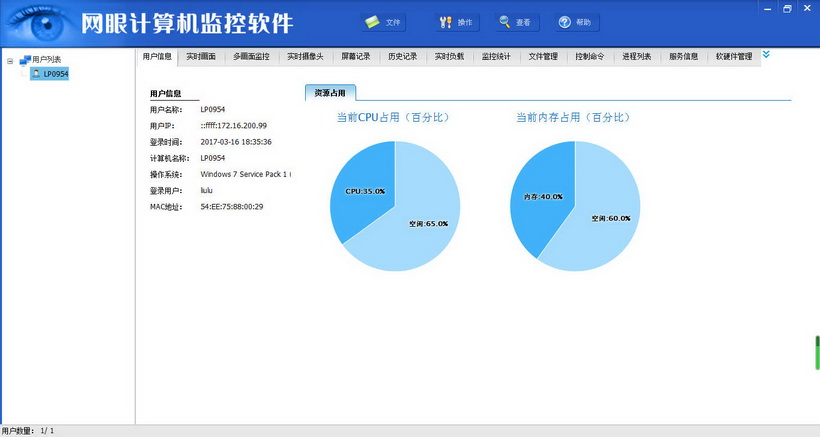
Task: Minimize the application window
Action: [768, 9]
